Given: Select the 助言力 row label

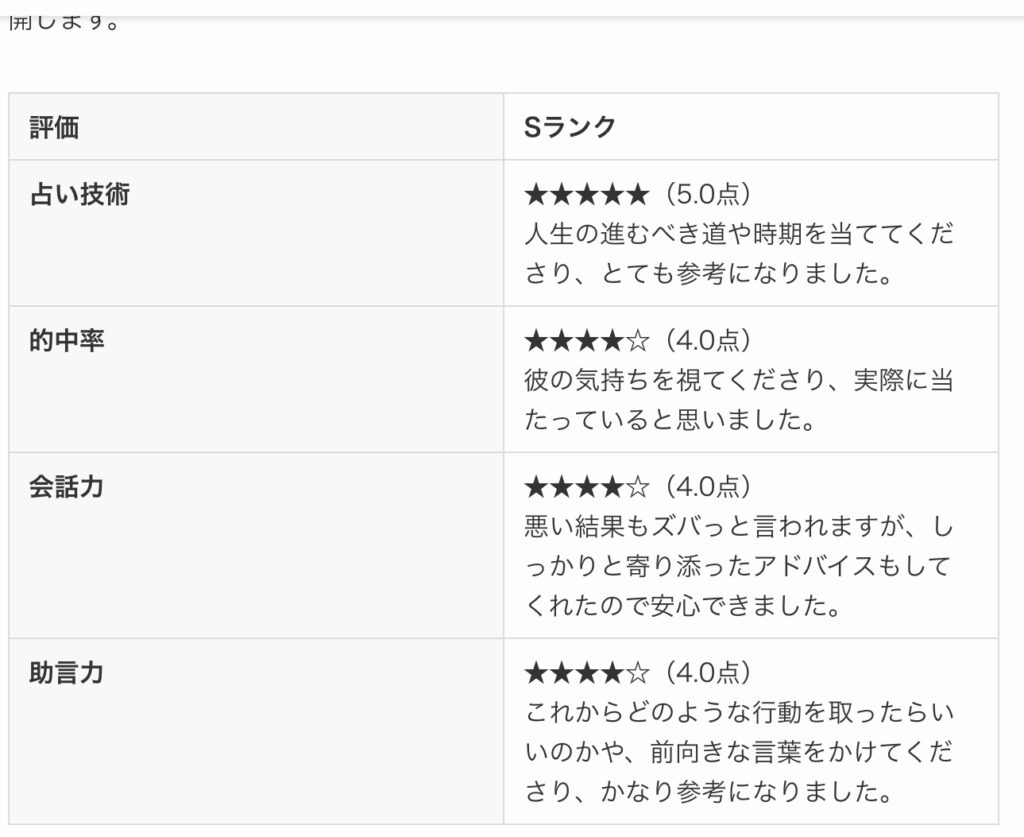Looking at the screenshot, I should click(67, 673).
